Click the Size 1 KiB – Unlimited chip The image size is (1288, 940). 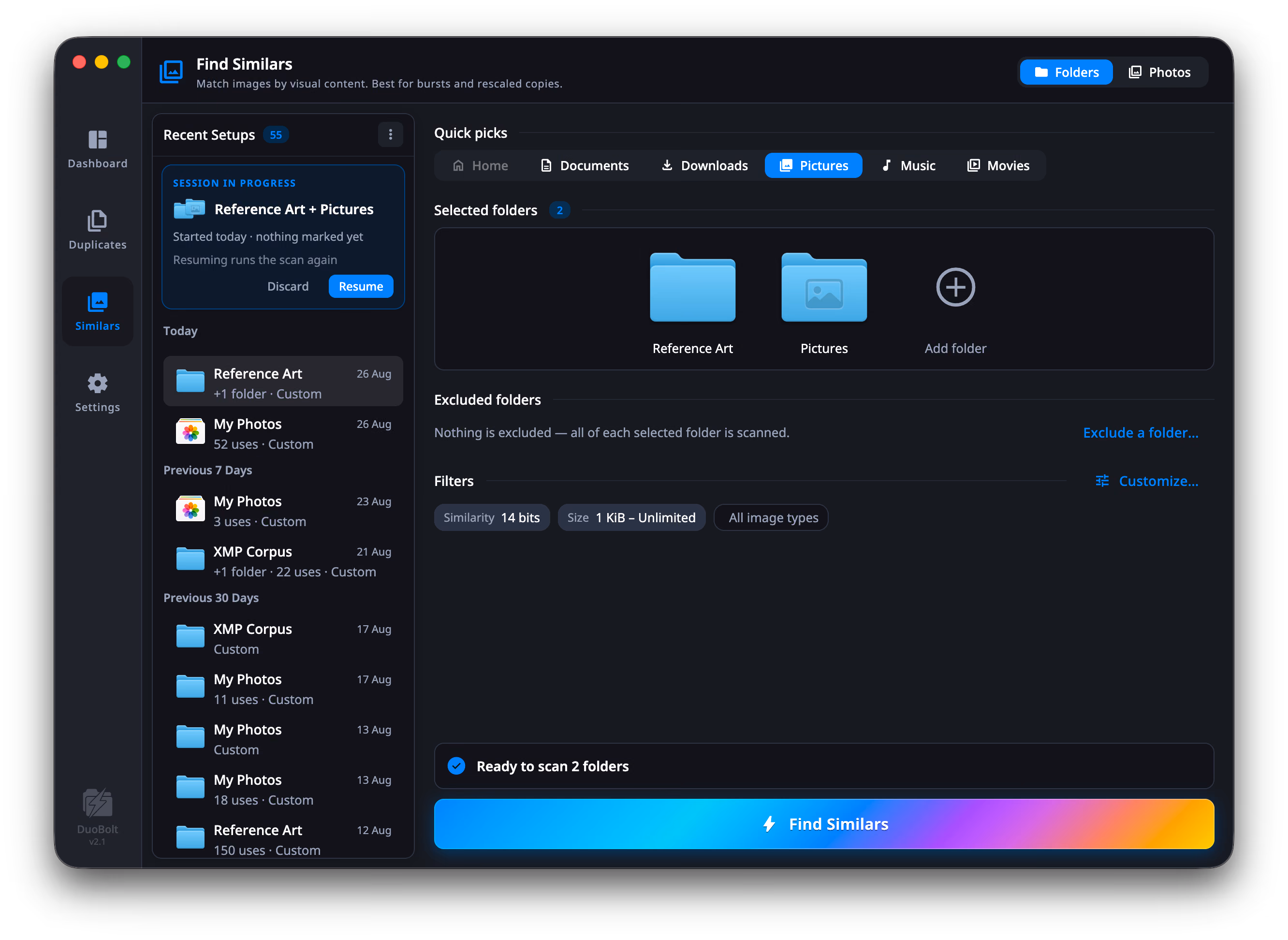[x=631, y=518]
